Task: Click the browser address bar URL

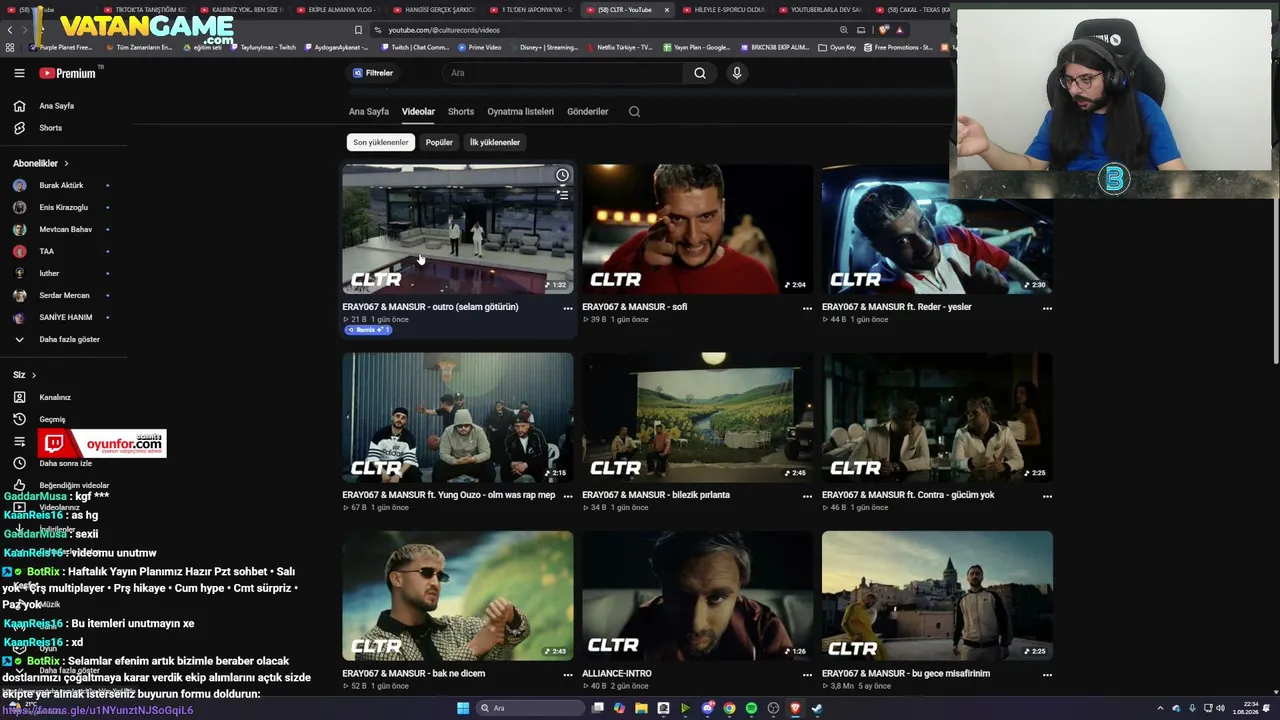Action: [x=444, y=30]
